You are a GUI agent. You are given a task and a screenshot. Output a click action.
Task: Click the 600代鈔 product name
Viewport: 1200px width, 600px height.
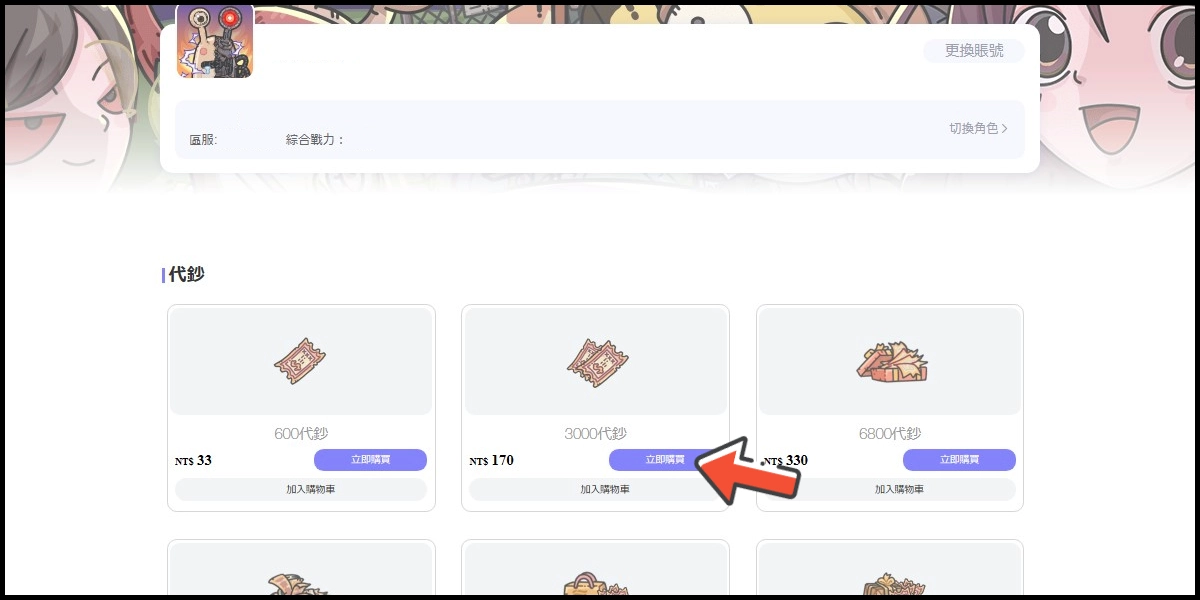pos(301,434)
